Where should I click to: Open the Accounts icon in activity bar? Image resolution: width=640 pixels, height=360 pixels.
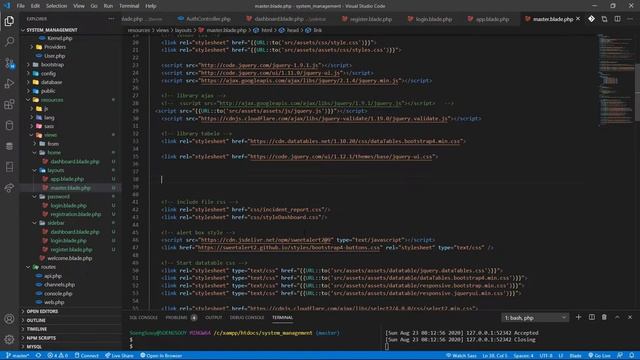click(9, 319)
